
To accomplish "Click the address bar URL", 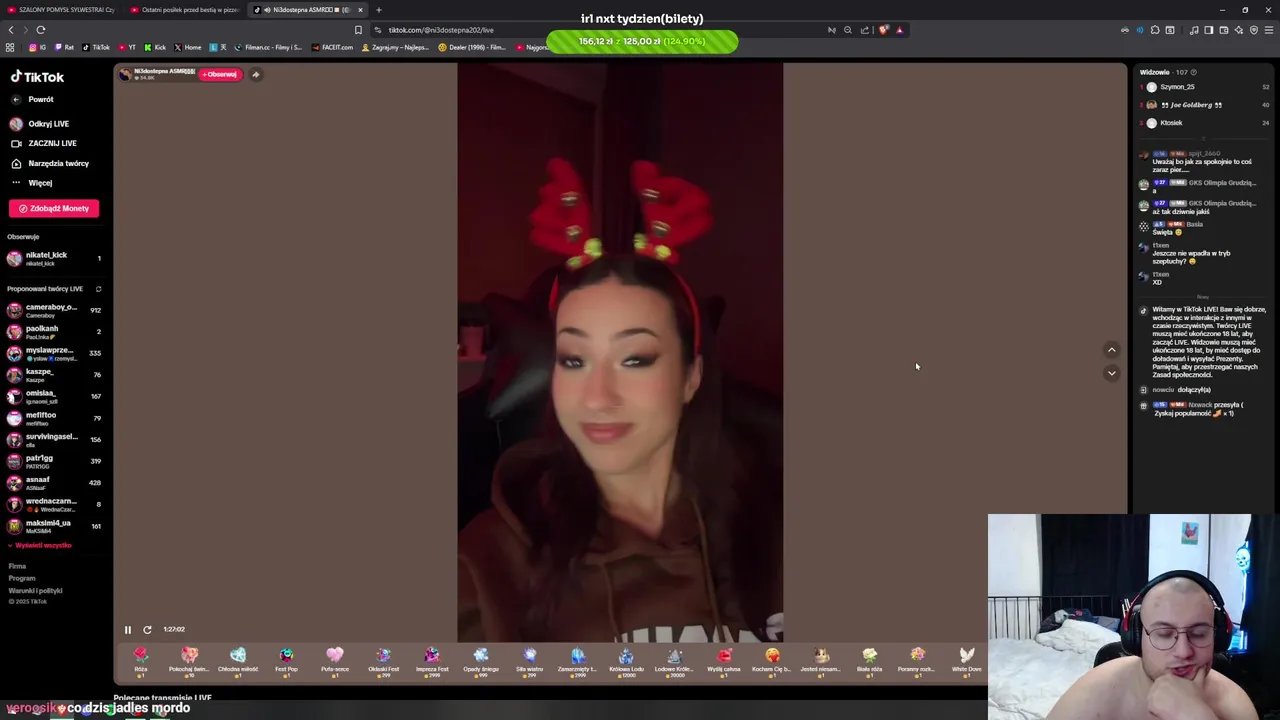I will pyautogui.click(x=440, y=30).
